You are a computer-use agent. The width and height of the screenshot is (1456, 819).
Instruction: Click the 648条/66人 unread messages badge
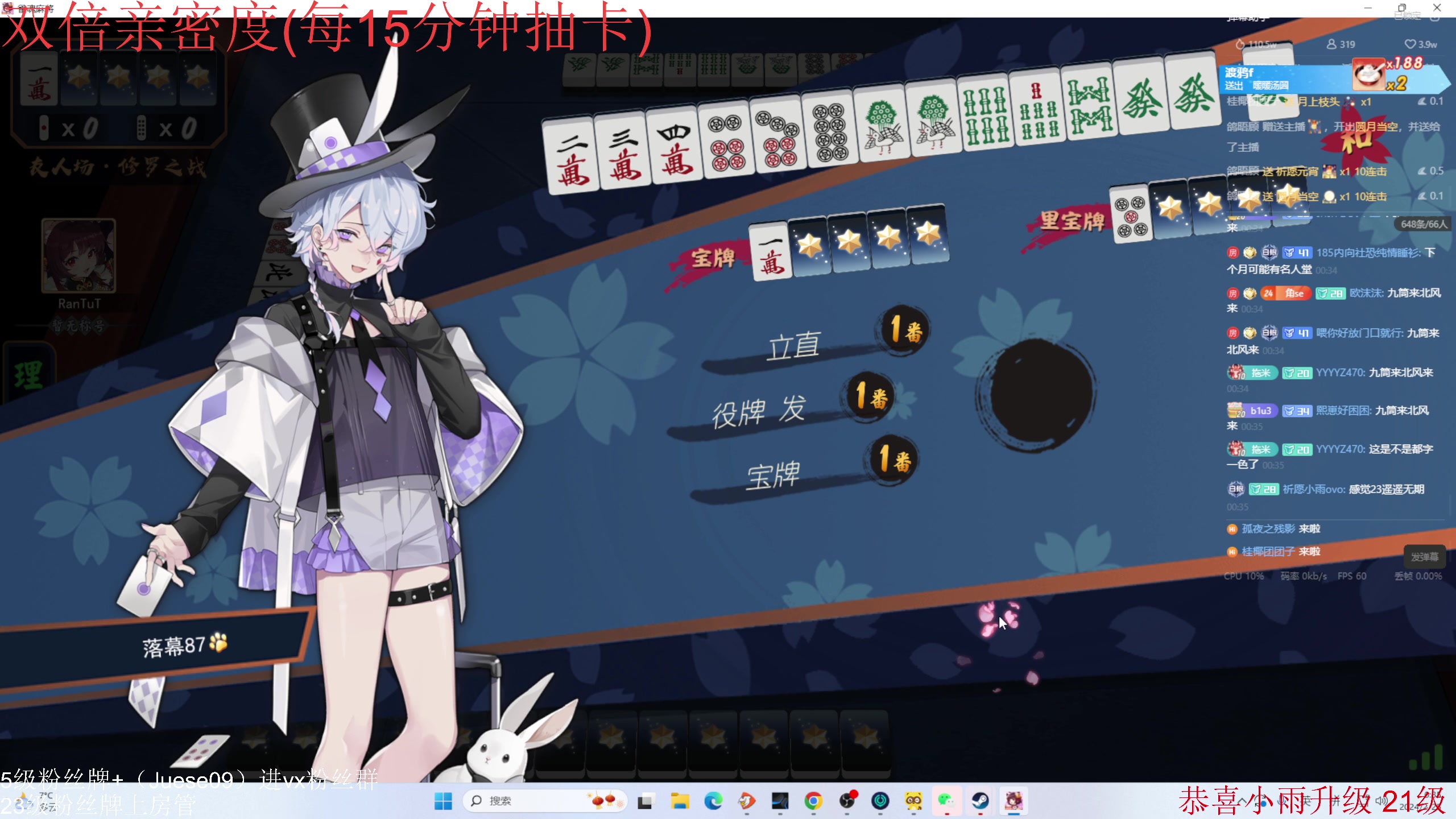pos(1423,224)
